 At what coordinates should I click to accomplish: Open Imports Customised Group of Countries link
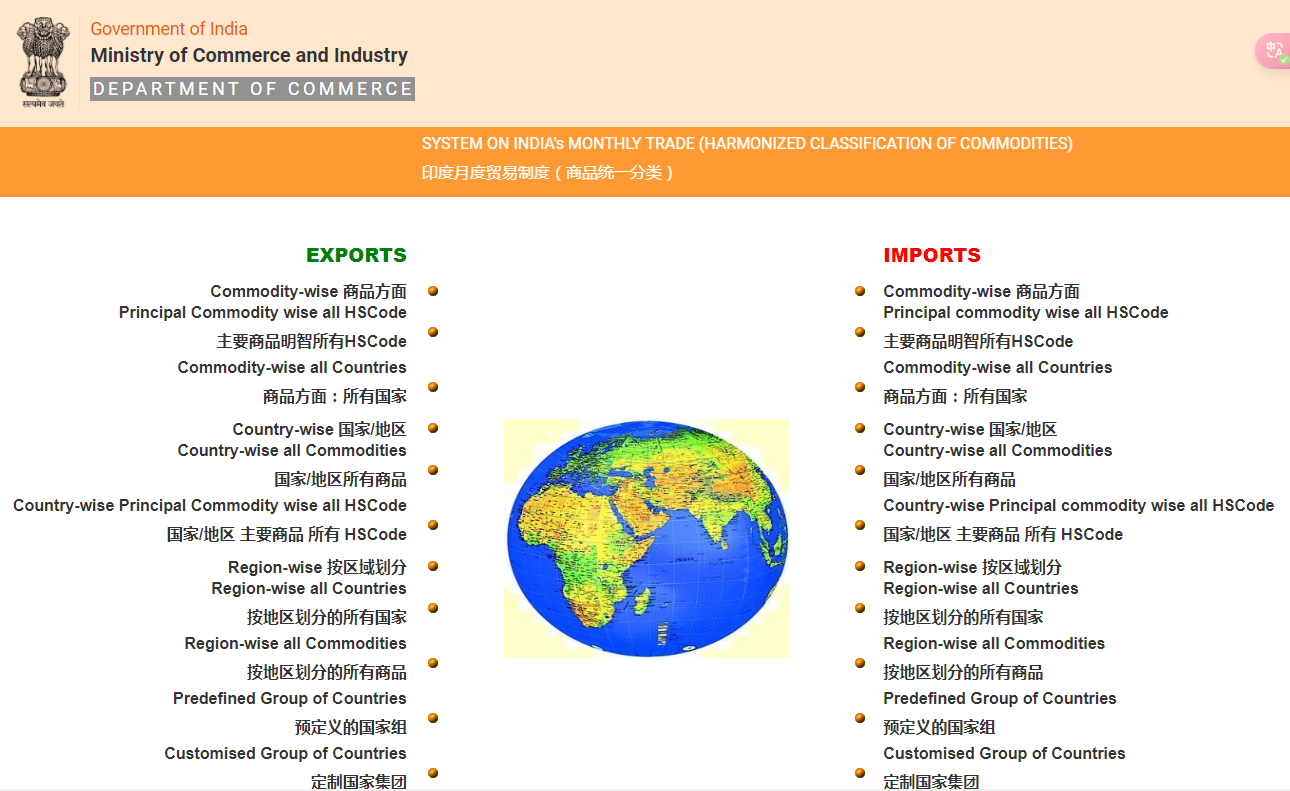[1004, 754]
